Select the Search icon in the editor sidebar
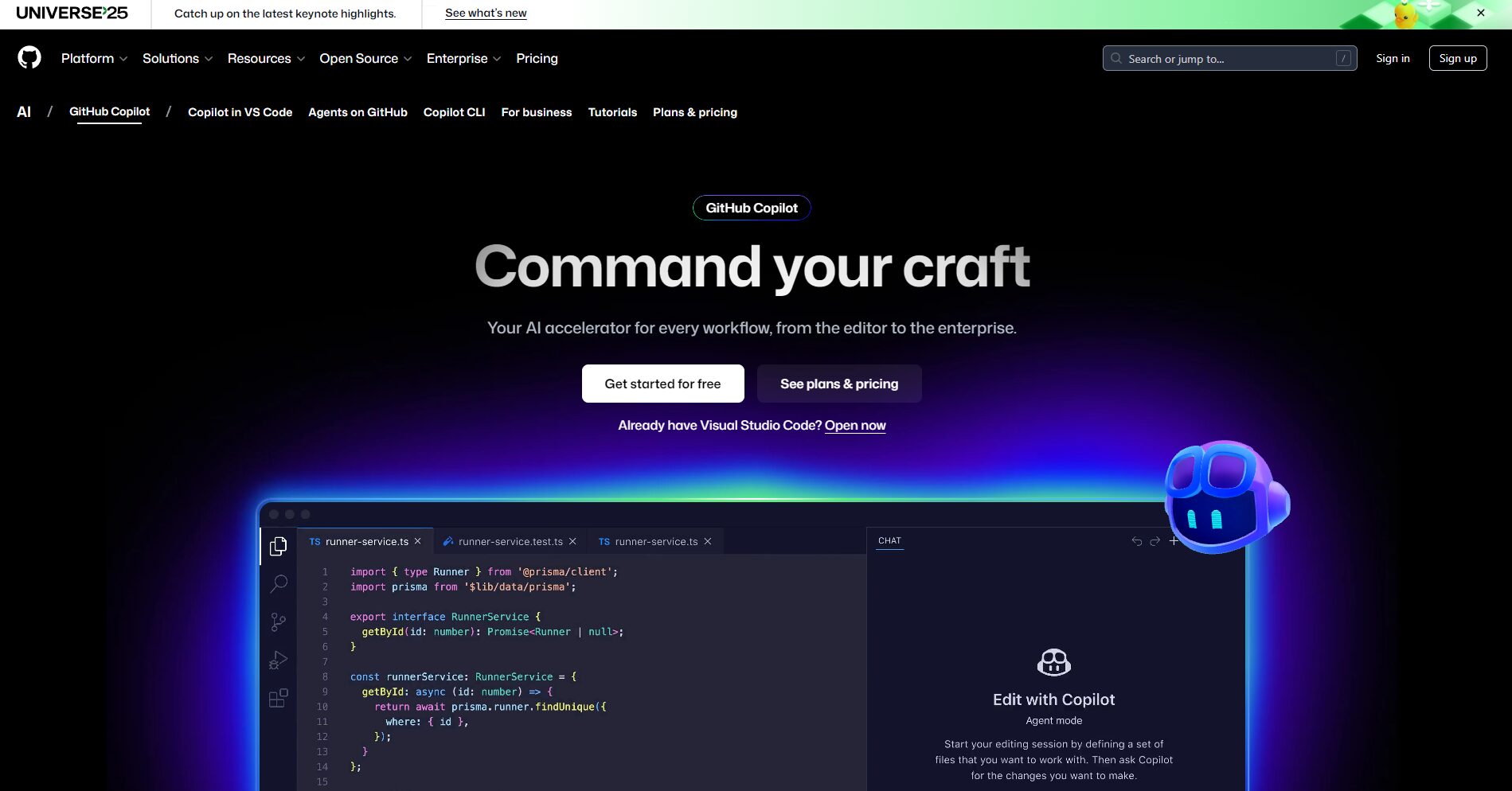The height and width of the screenshot is (791, 1512). click(x=278, y=584)
